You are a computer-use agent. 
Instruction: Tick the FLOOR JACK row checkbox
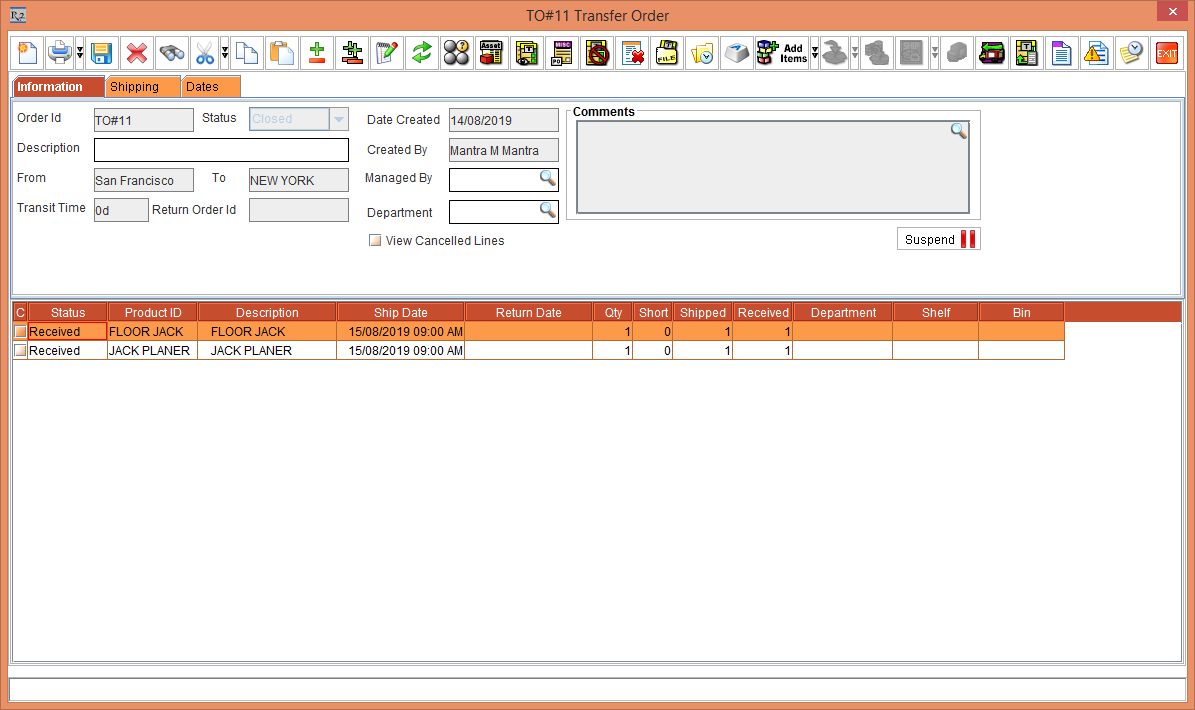tap(19, 331)
